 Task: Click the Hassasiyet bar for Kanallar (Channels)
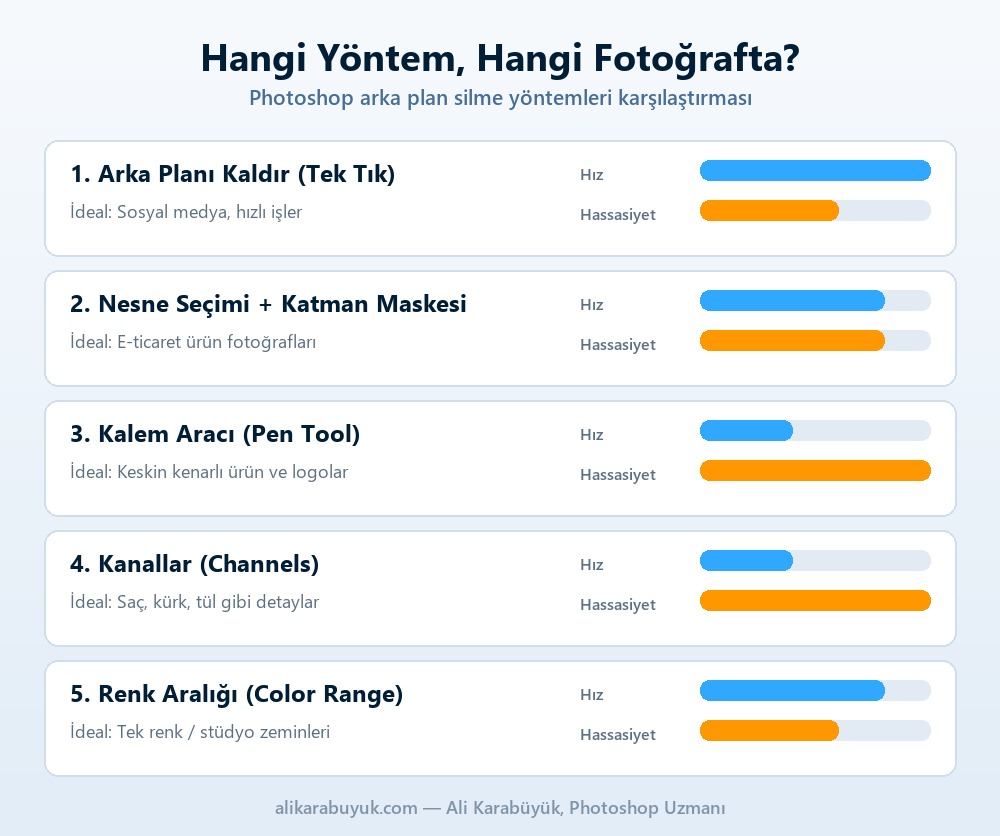coord(815,601)
